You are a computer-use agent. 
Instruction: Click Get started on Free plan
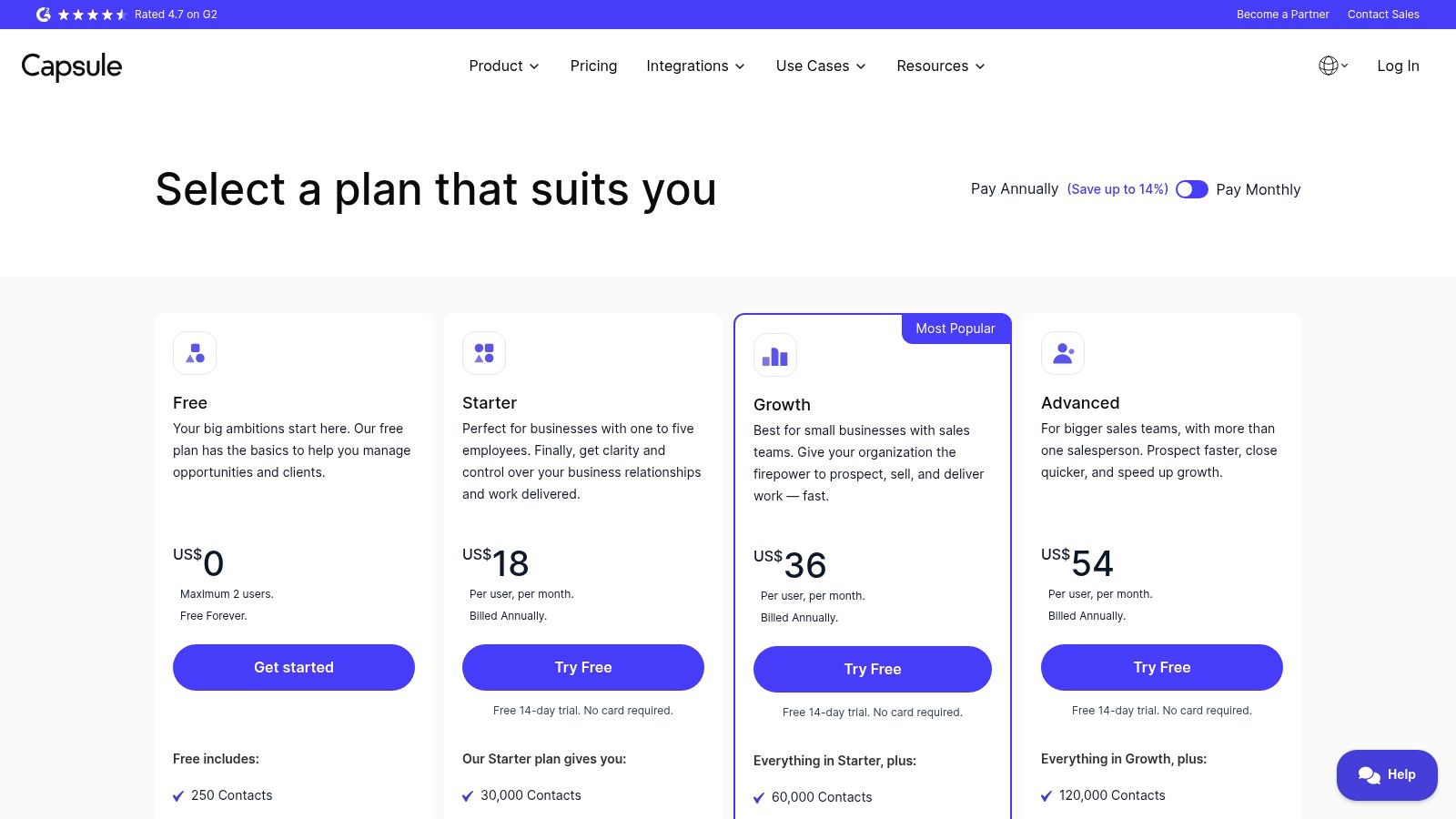(x=294, y=667)
